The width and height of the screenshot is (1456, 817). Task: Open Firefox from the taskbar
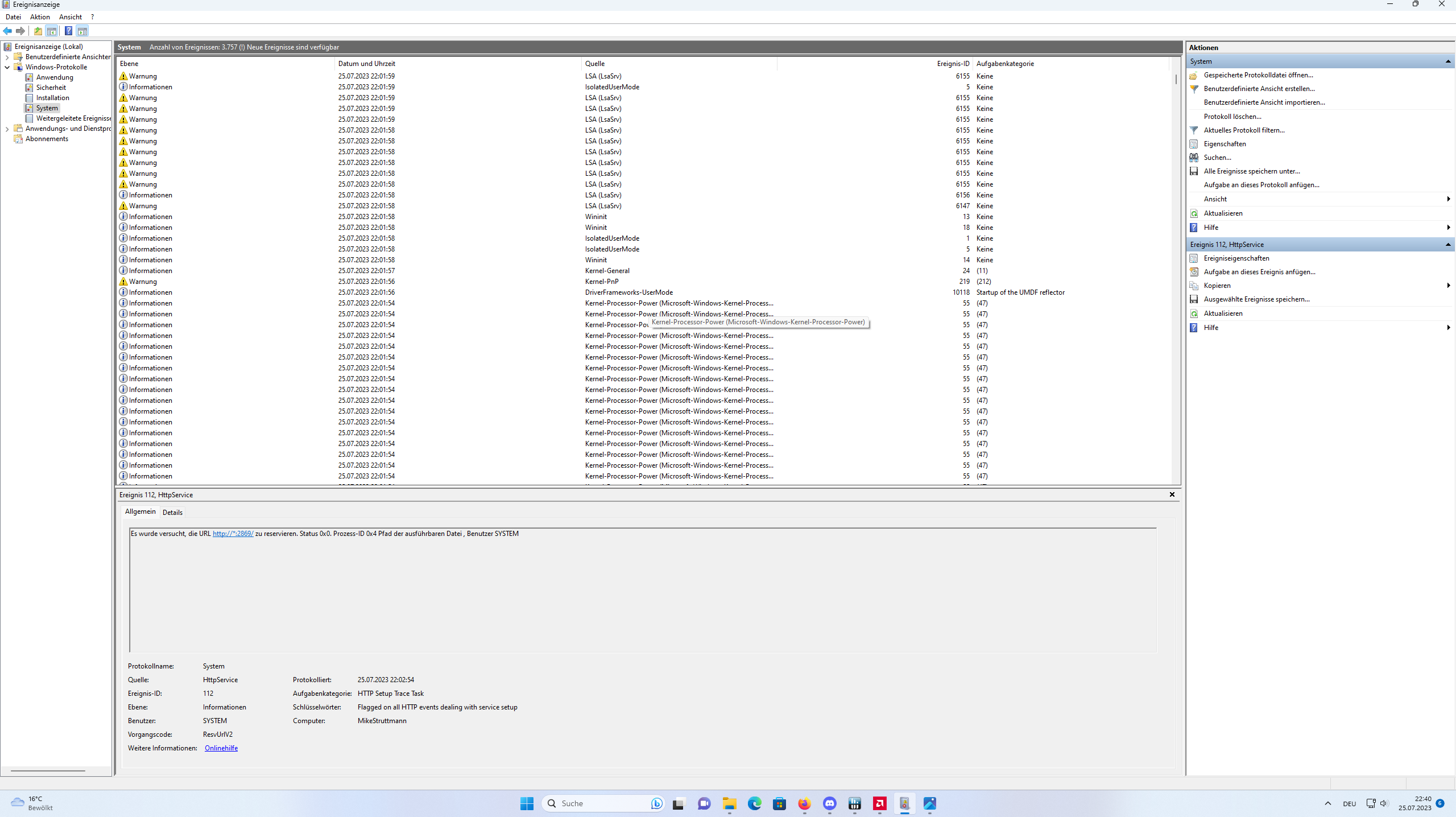click(804, 803)
